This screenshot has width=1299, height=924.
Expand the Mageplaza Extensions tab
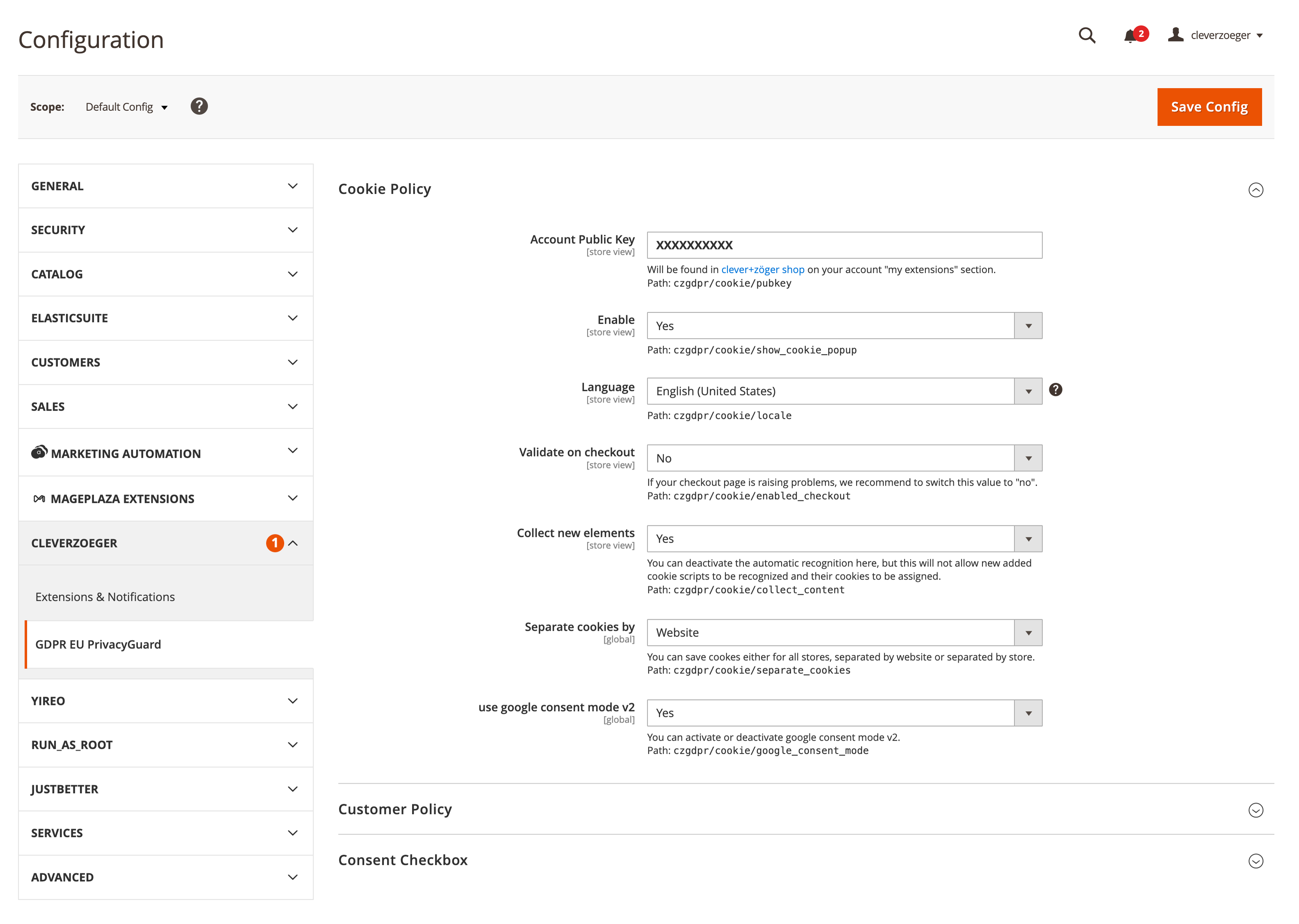[166, 498]
